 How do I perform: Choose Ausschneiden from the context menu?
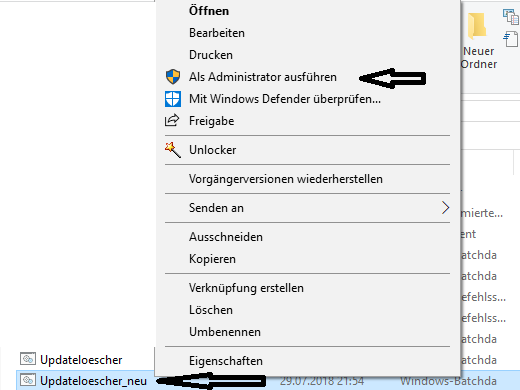tap(226, 237)
